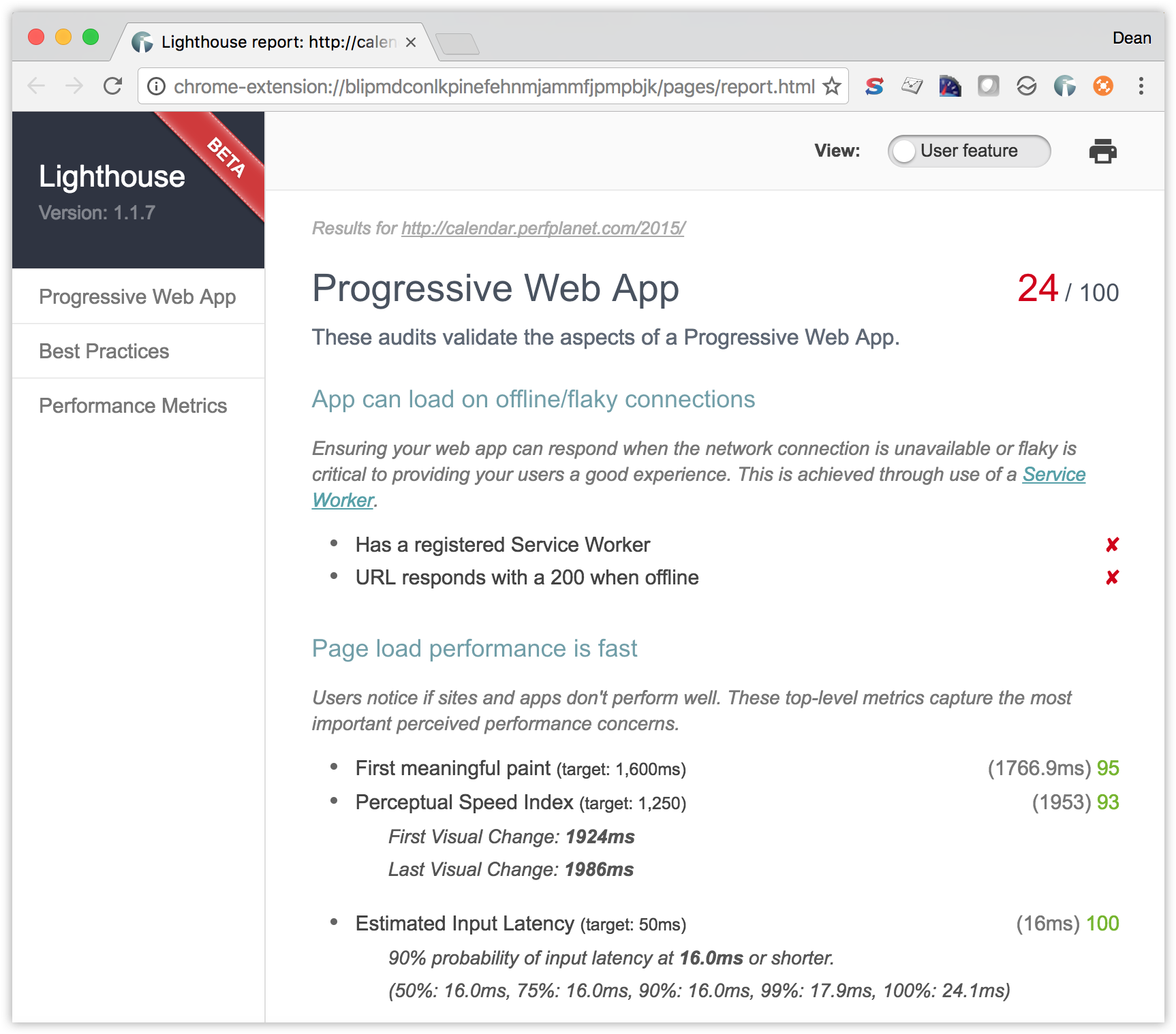Click the red X for offline 200 audit

(x=1112, y=578)
